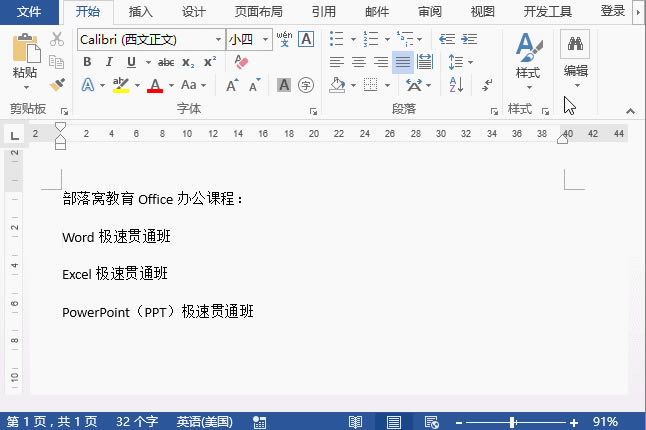Toggle character shading icon

[x=284, y=85]
